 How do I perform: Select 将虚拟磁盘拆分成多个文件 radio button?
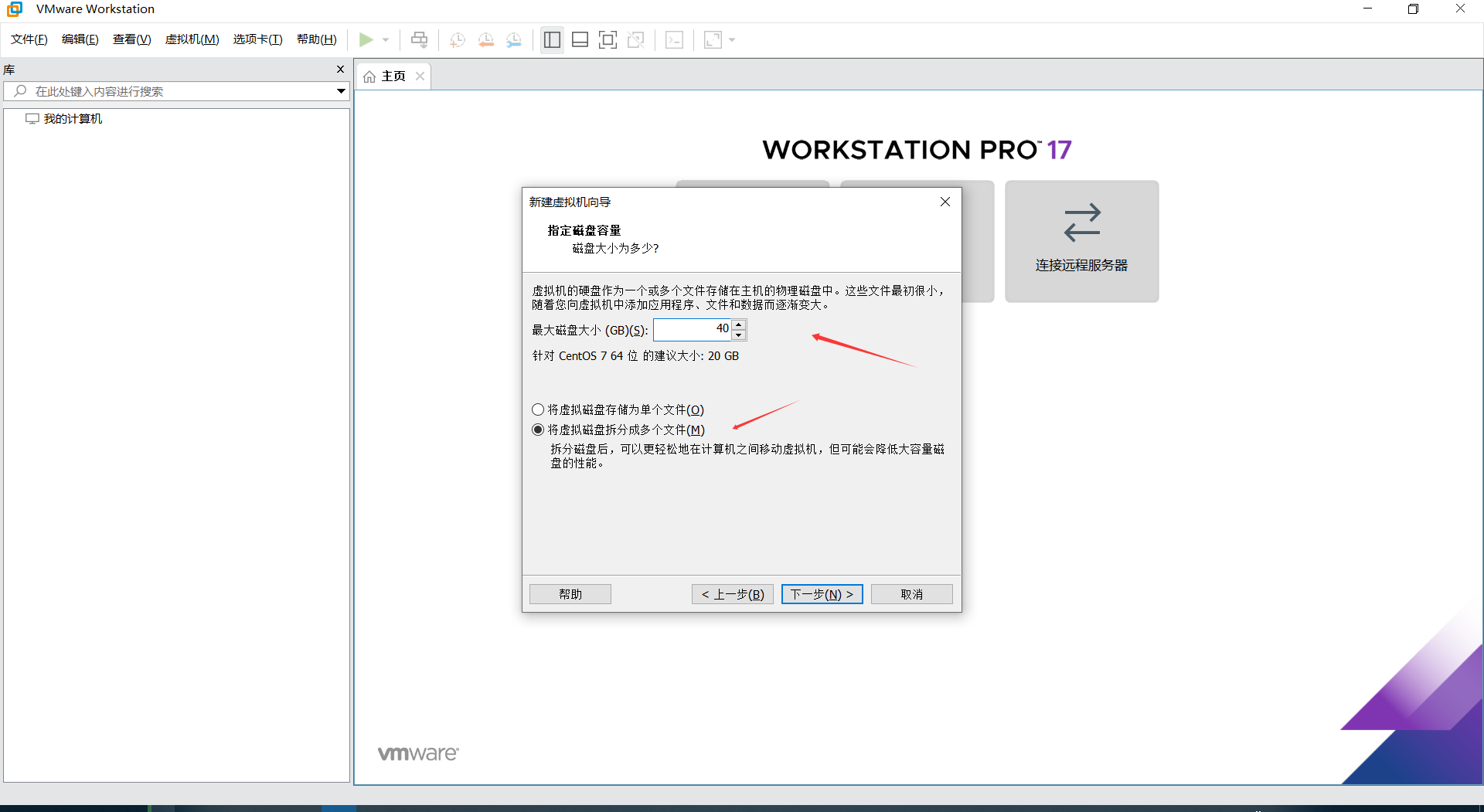pos(538,430)
